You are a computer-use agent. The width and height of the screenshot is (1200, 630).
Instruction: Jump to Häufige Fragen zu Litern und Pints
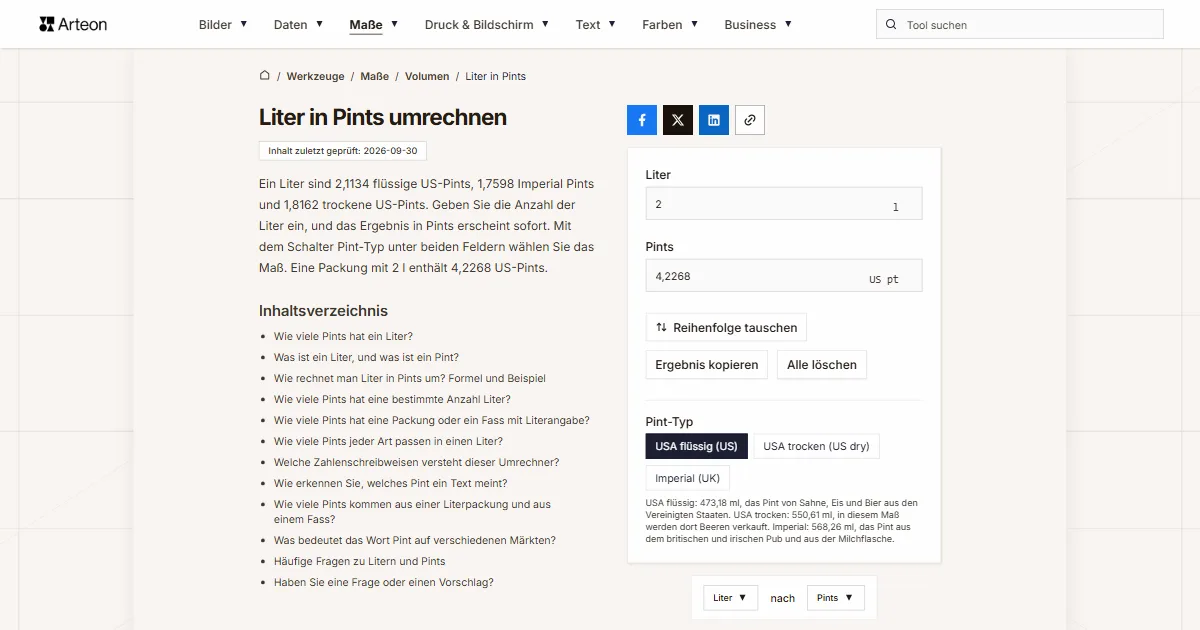(360, 561)
